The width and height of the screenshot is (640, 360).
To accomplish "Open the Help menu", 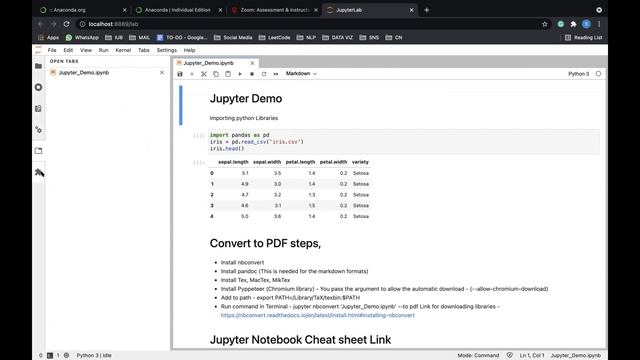I will point(189,50).
